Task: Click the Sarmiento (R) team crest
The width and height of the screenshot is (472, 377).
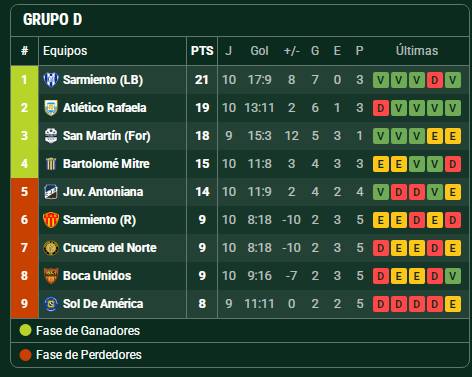Action: [51, 220]
